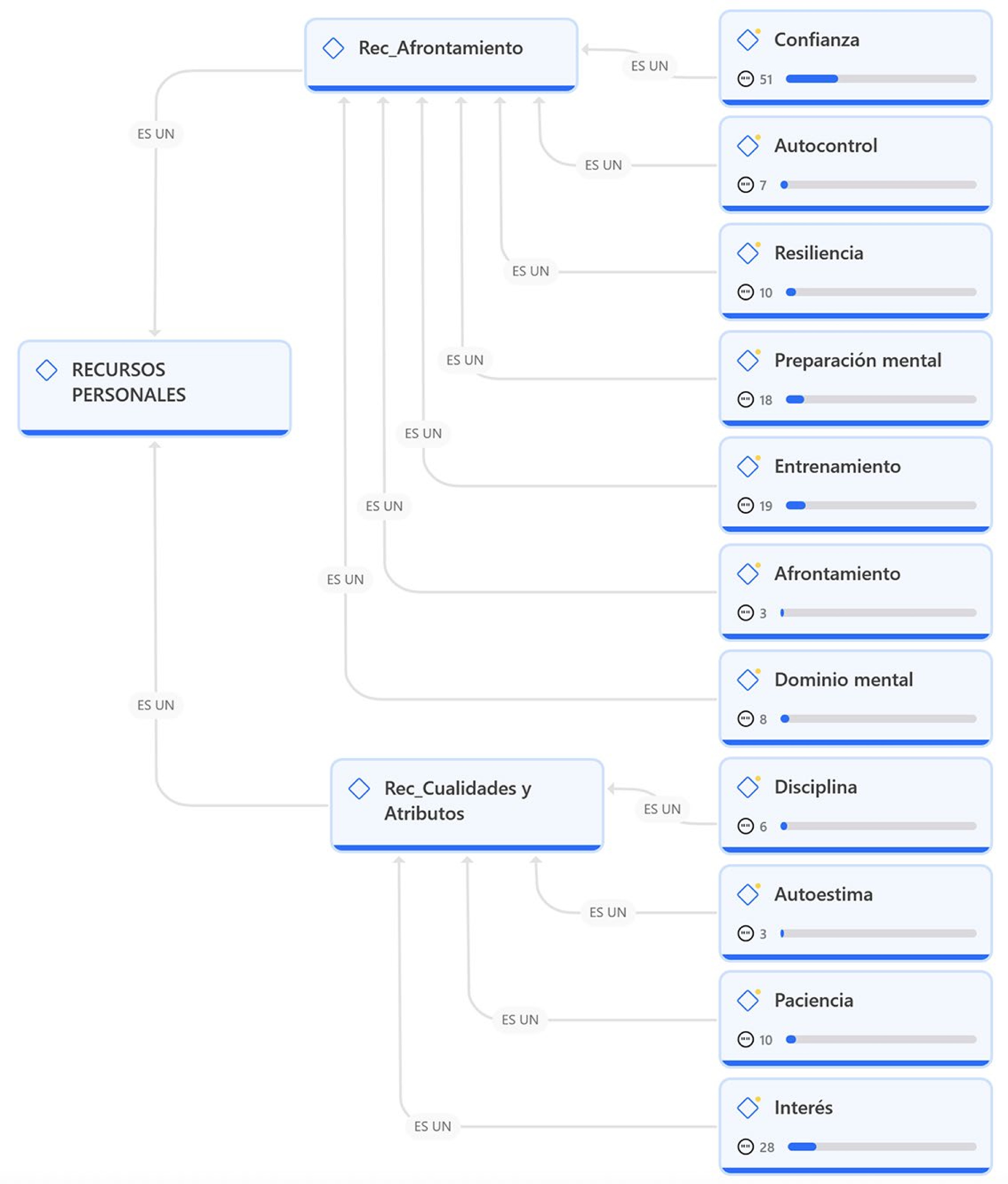The width and height of the screenshot is (1008, 1184).
Task: Select the ES UN label near Disciplina
Action: (x=662, y=809)
